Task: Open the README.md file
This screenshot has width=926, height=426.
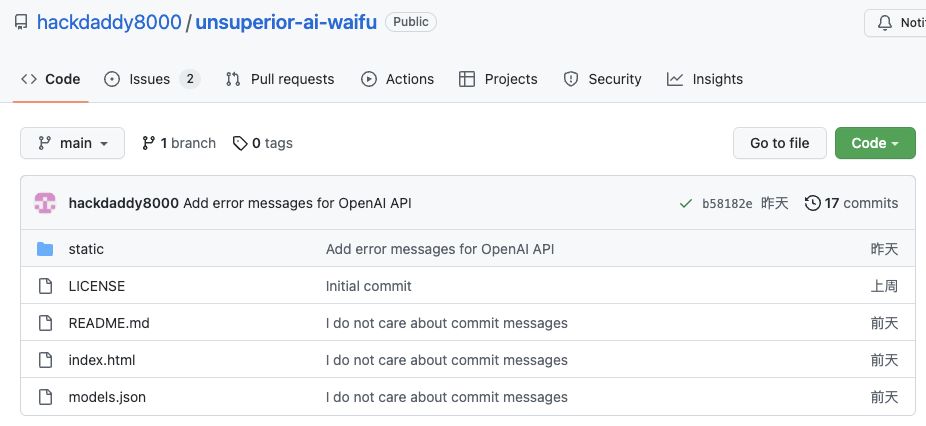Action: coord(109,323)
